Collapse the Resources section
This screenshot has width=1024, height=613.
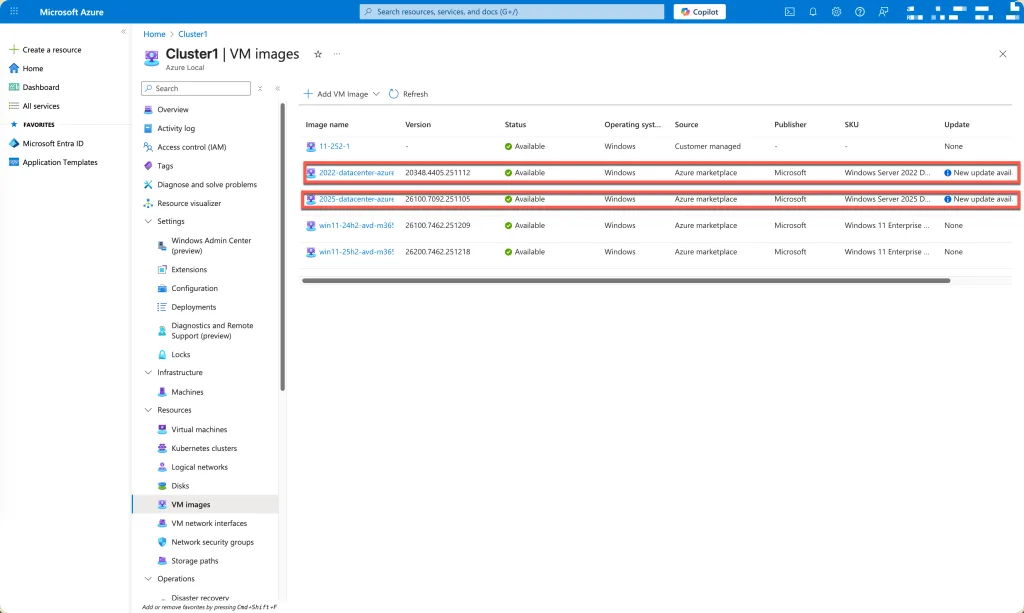[149, 410]
